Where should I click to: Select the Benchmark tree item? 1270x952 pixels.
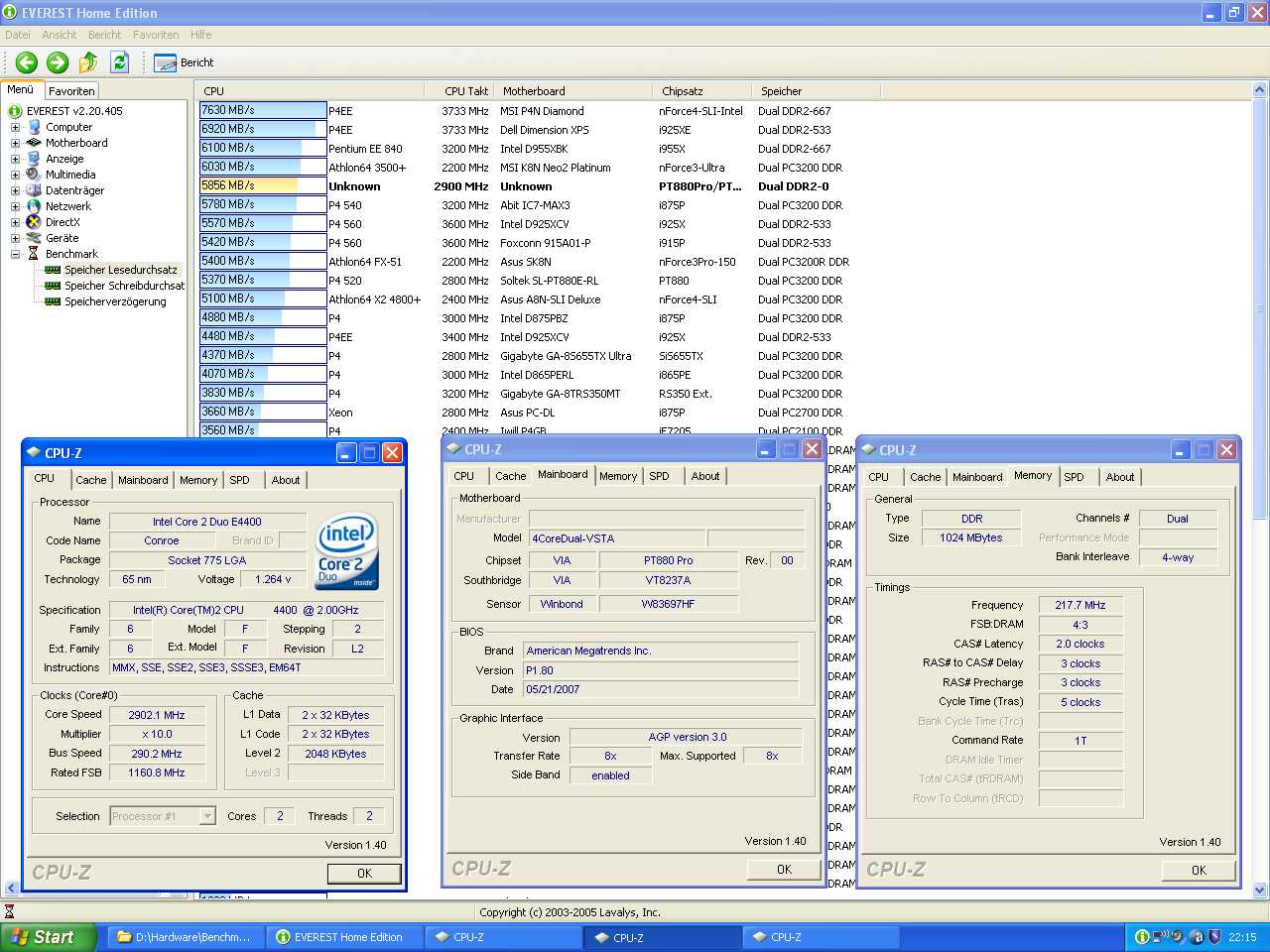click(71, 254)
